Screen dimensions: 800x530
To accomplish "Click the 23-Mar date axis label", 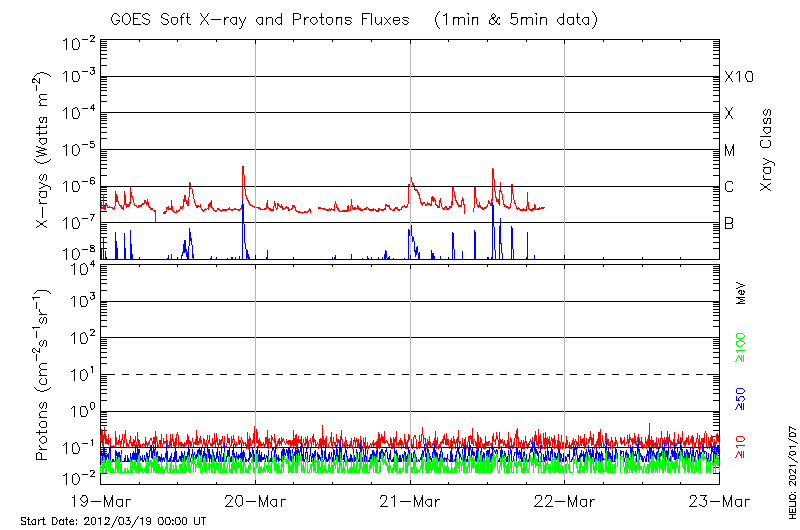I will tap(719, 501).
